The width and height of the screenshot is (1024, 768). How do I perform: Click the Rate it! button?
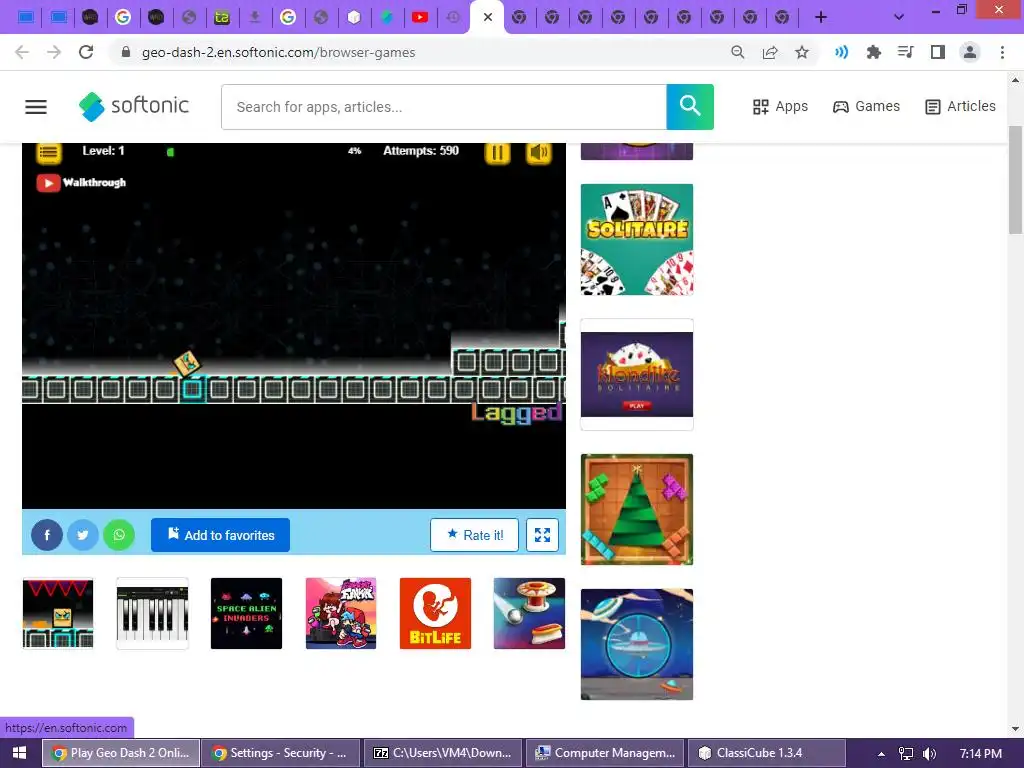[474, 535]
